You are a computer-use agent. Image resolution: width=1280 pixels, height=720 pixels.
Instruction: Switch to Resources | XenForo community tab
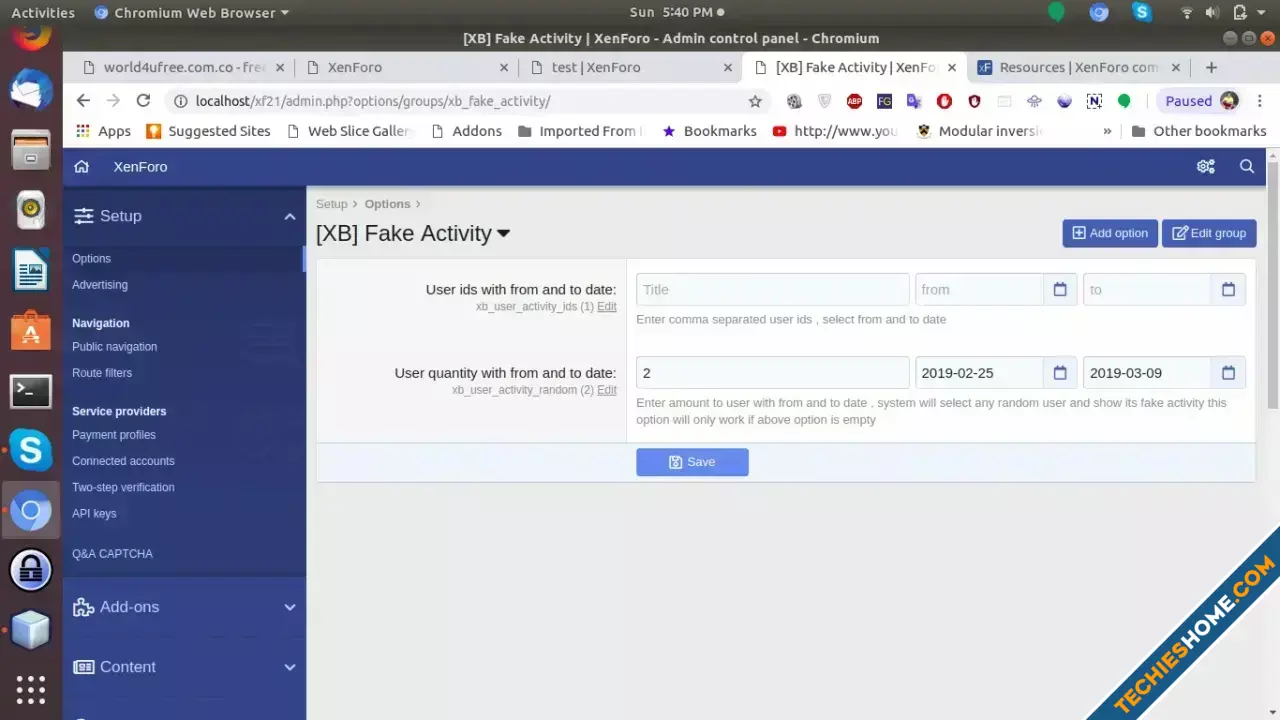tap(1079, 68)
